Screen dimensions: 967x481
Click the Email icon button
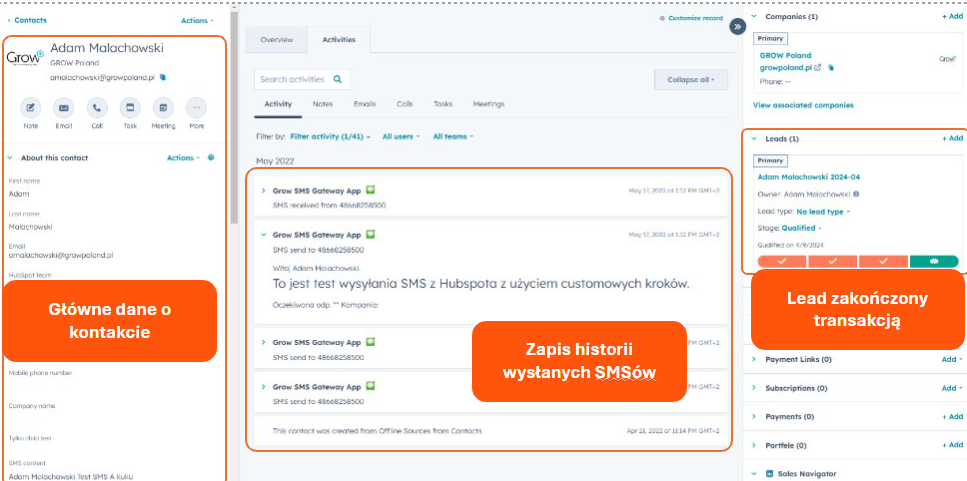[64, 108]
